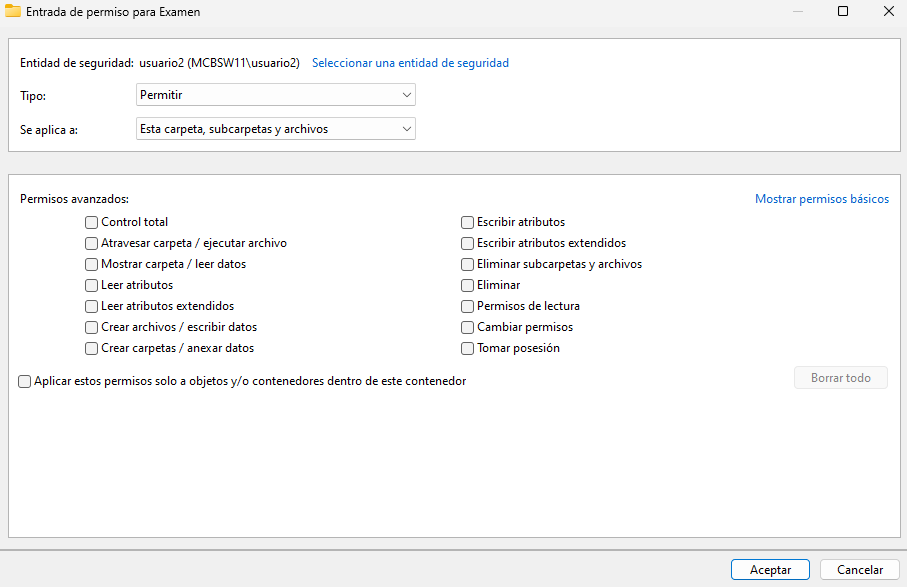This screenshot has width=907, height=587.
Task: Toggle the Cambiar permisos checkbox
Action: [x=467, y=327]
